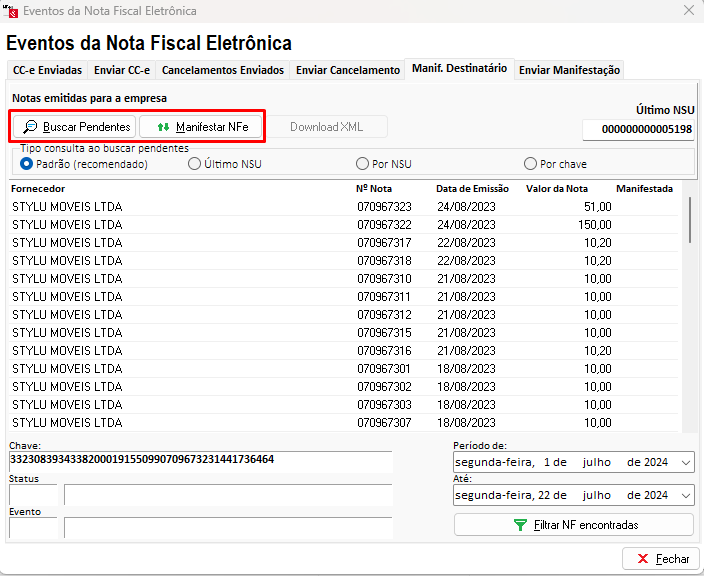The height and width of the screenshot is (576, 704).
Task: Choose the Por chave radio option
Action: [530, 164]
